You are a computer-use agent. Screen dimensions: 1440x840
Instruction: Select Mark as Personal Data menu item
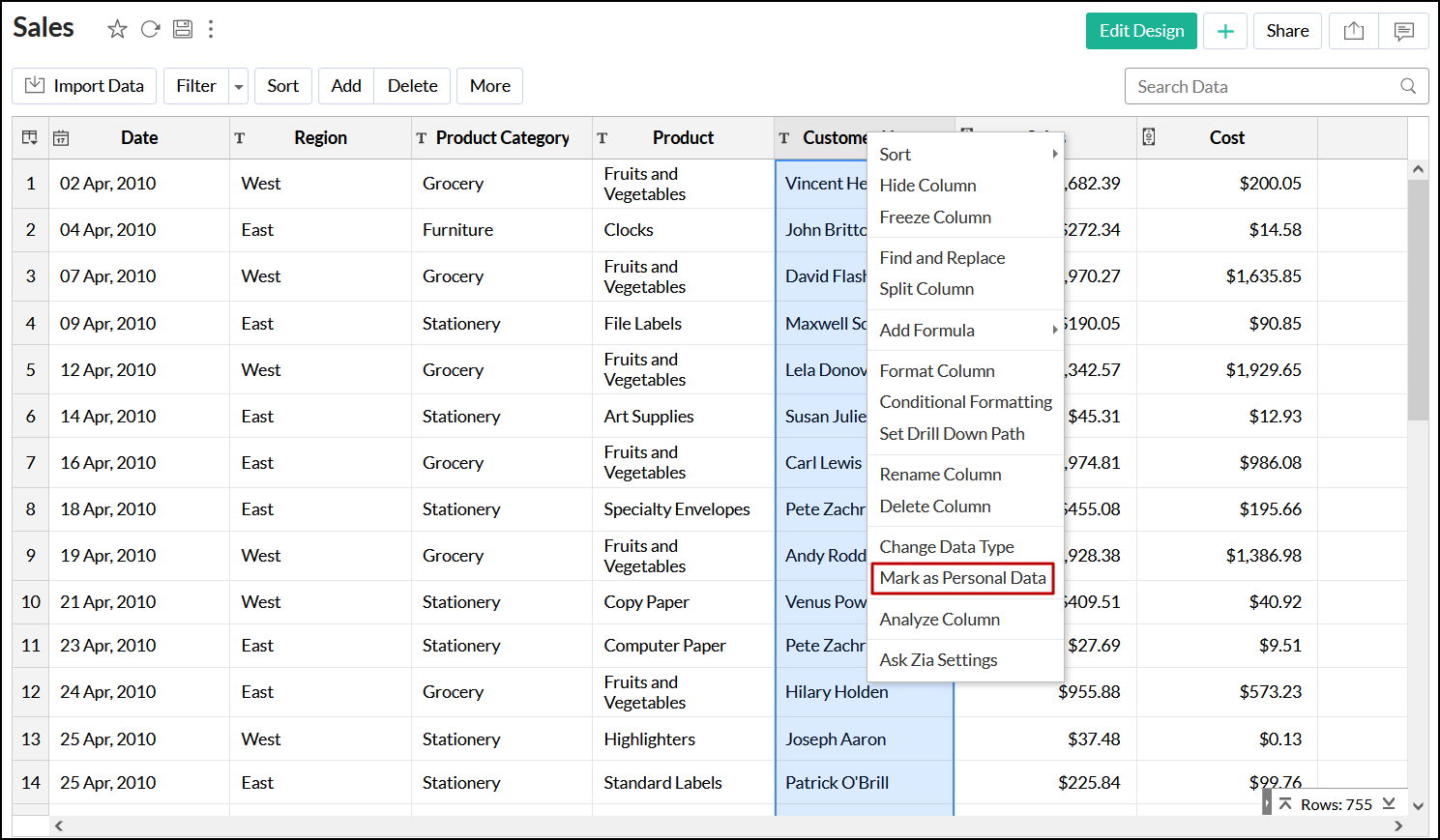(962, 578)
